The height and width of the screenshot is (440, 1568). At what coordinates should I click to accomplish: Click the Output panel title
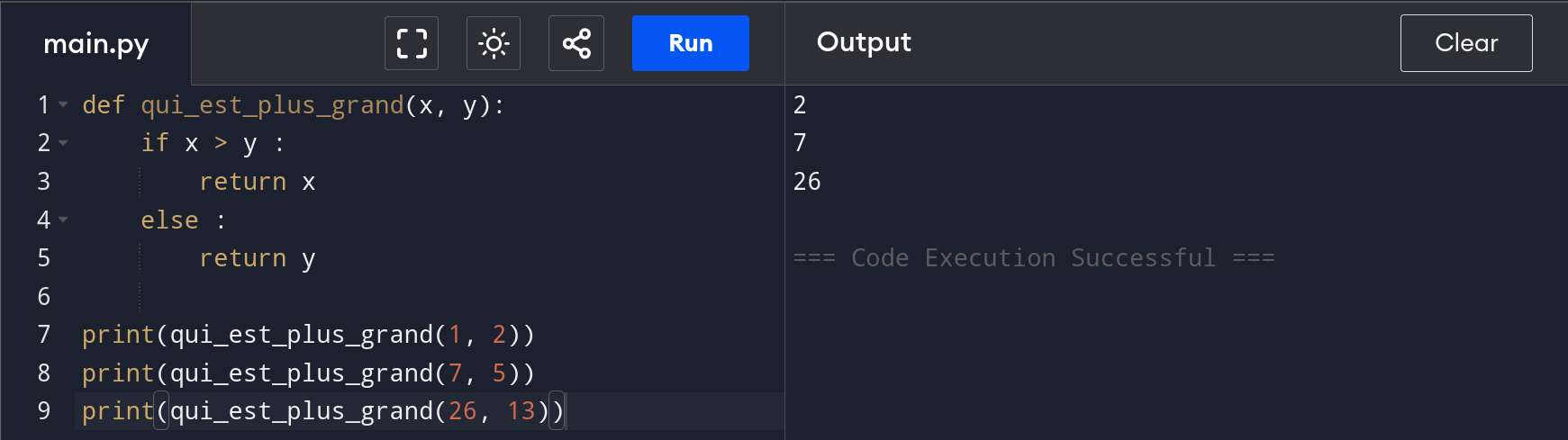pyautogui.click(x=864, y=42)
